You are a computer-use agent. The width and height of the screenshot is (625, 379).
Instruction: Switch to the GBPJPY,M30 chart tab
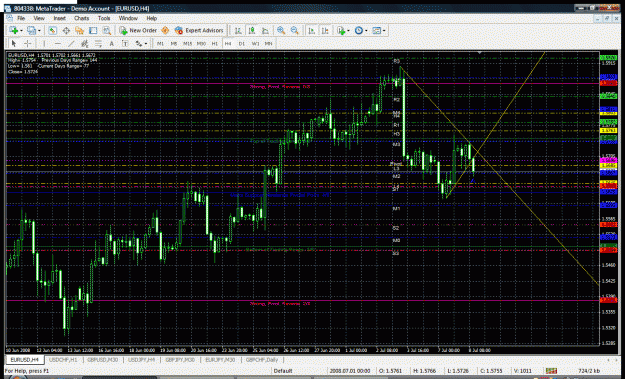click(x=180, y=360)
